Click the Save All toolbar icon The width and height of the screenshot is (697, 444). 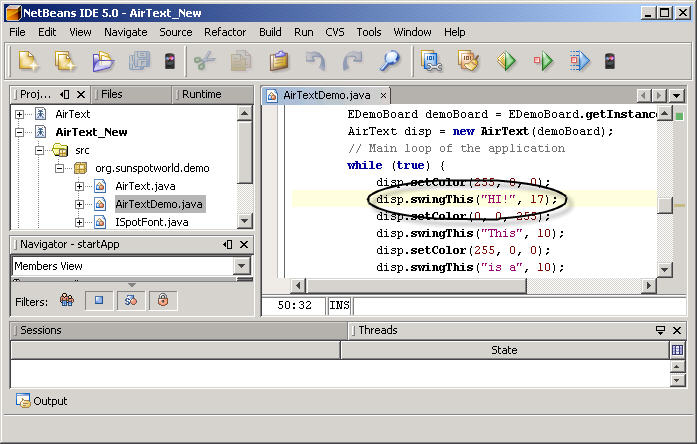139,61
